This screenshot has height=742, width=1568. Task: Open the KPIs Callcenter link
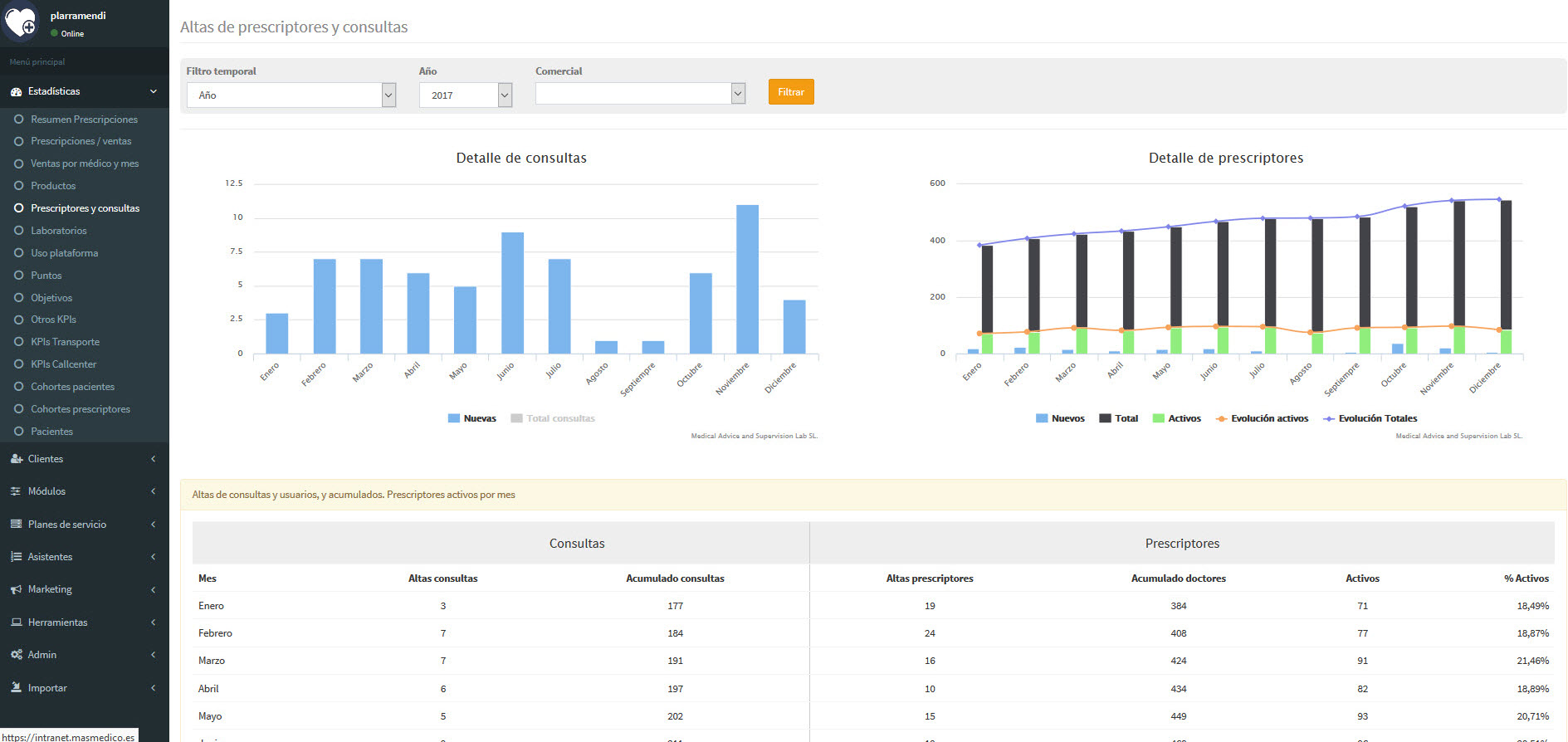[63, 364]
